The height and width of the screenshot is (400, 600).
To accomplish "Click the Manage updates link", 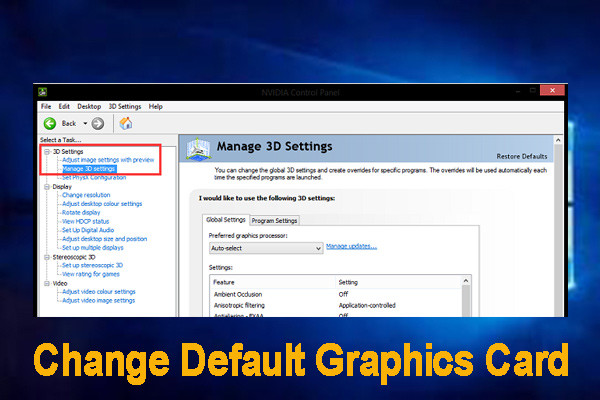I will coord(351,245).
